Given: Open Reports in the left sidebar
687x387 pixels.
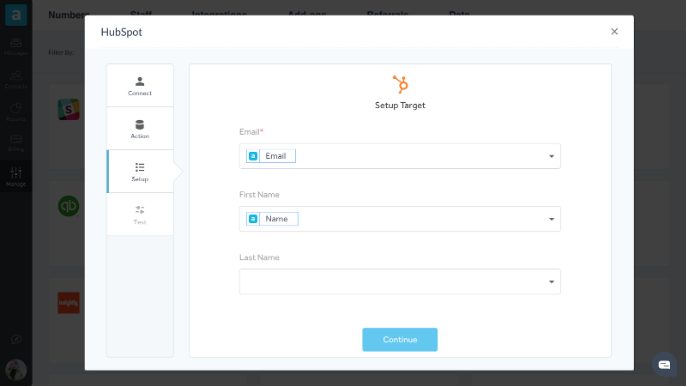Looking at the screenshot, I should [16, 112].
